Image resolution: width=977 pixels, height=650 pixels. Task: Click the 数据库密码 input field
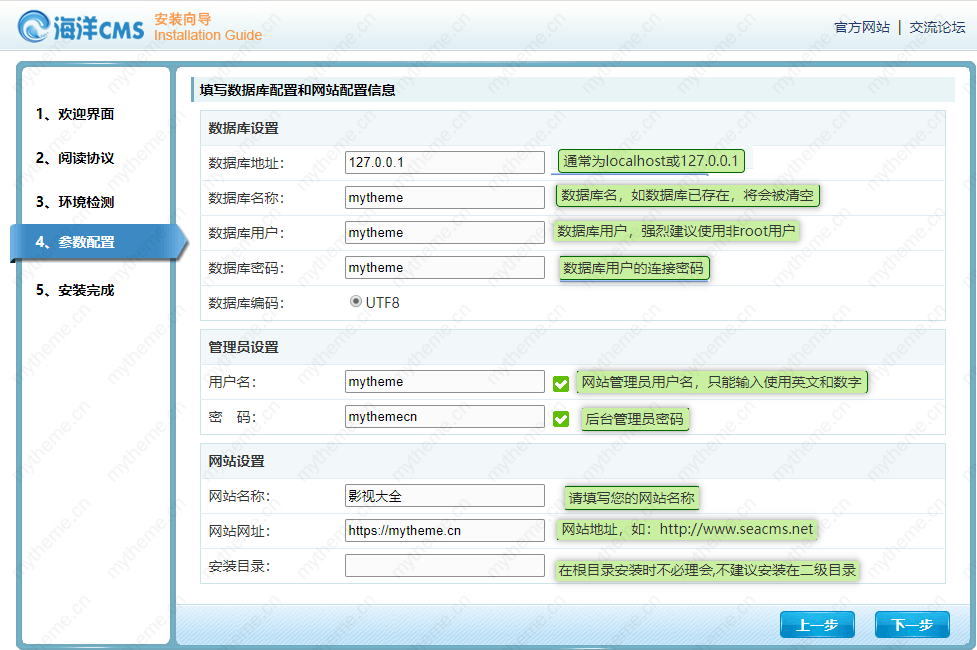pos(444,267)
